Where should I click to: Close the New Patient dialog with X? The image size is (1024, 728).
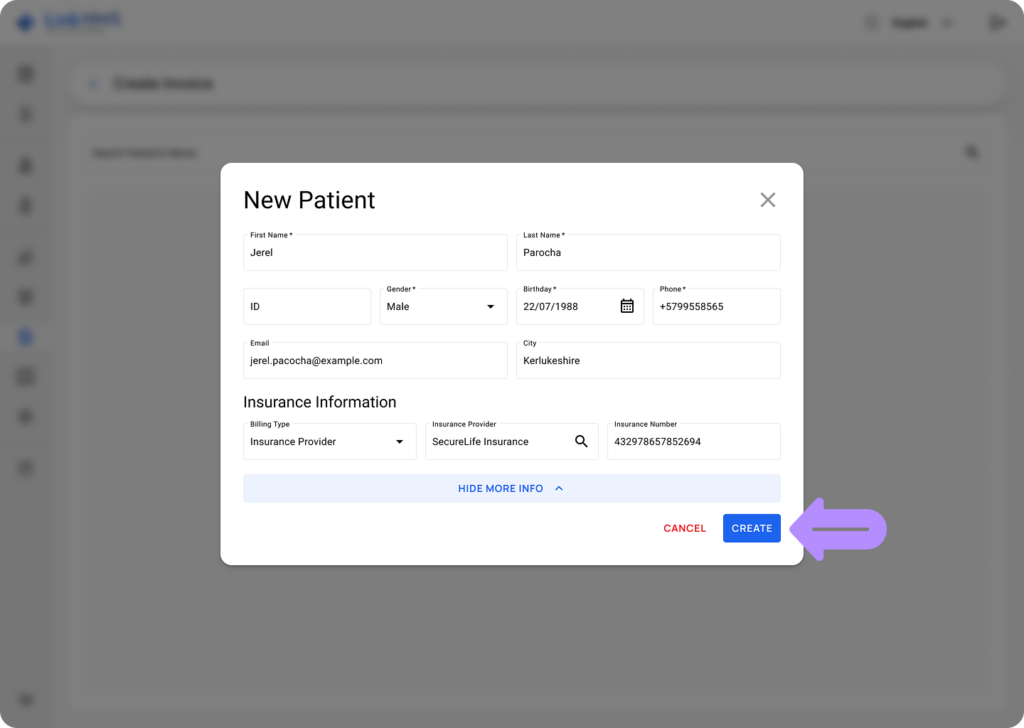767,200
